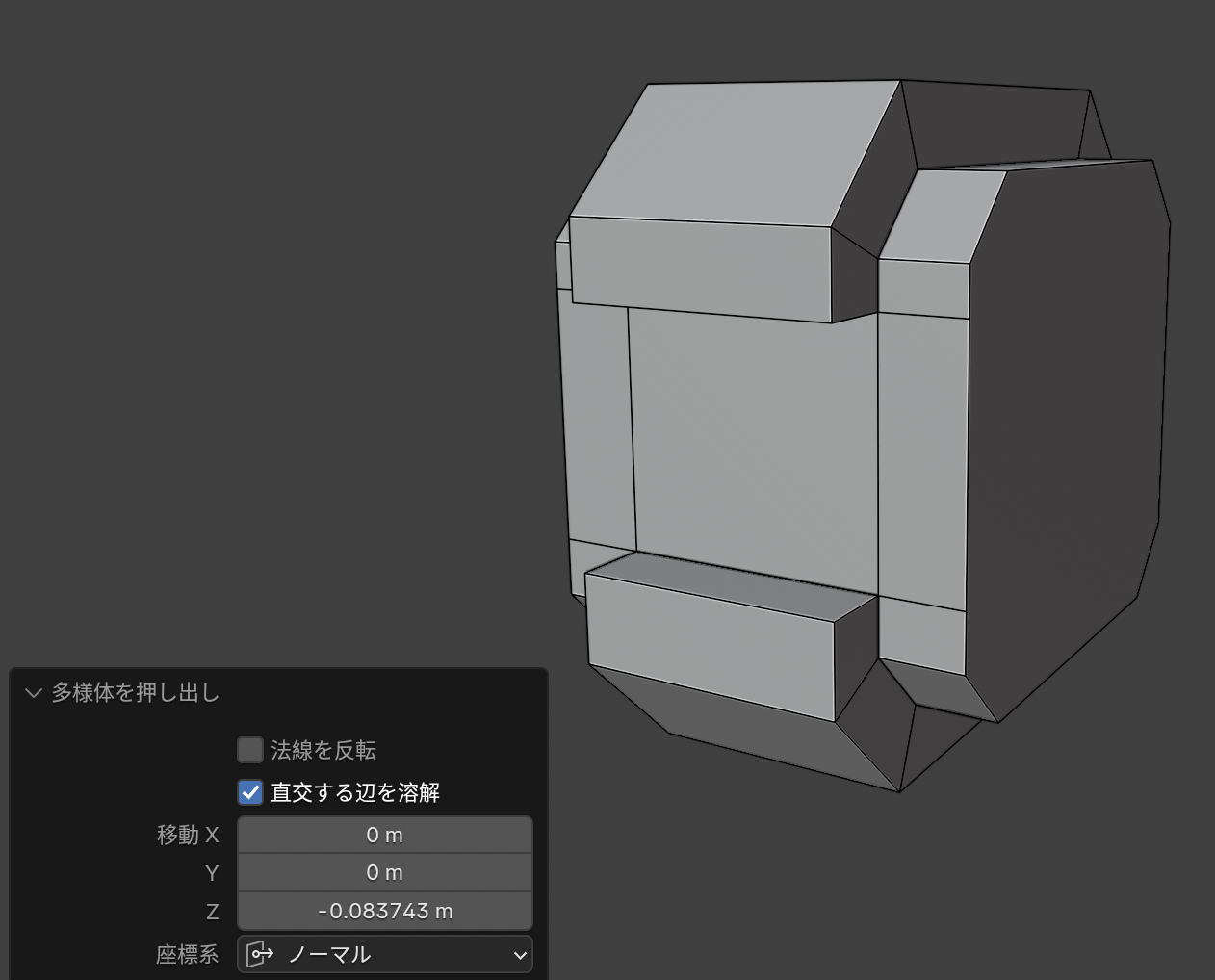
Task: Open the 座標系 dropdown arrow next to ノーマル
Action: pyautogui.click(x=520, y=955)
